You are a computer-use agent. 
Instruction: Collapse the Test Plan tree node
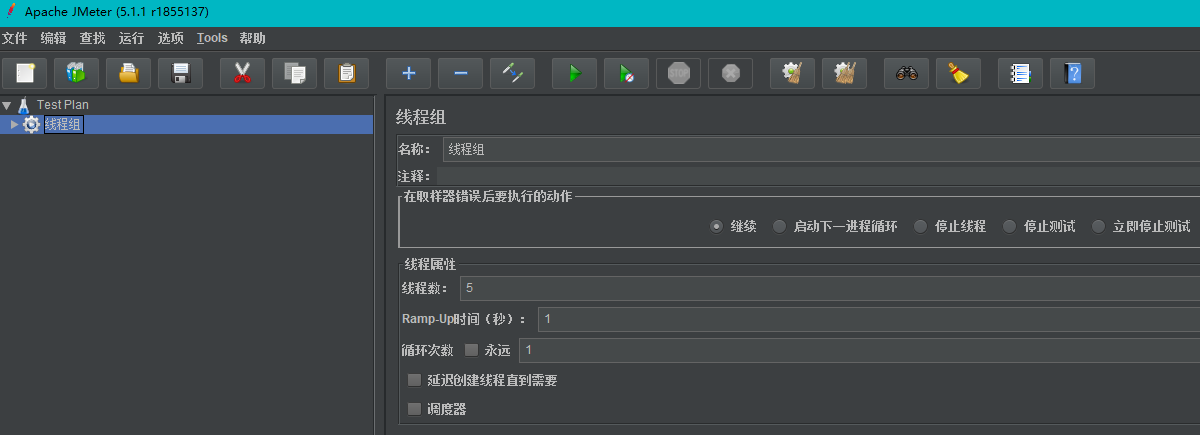[x=7, y=105]
